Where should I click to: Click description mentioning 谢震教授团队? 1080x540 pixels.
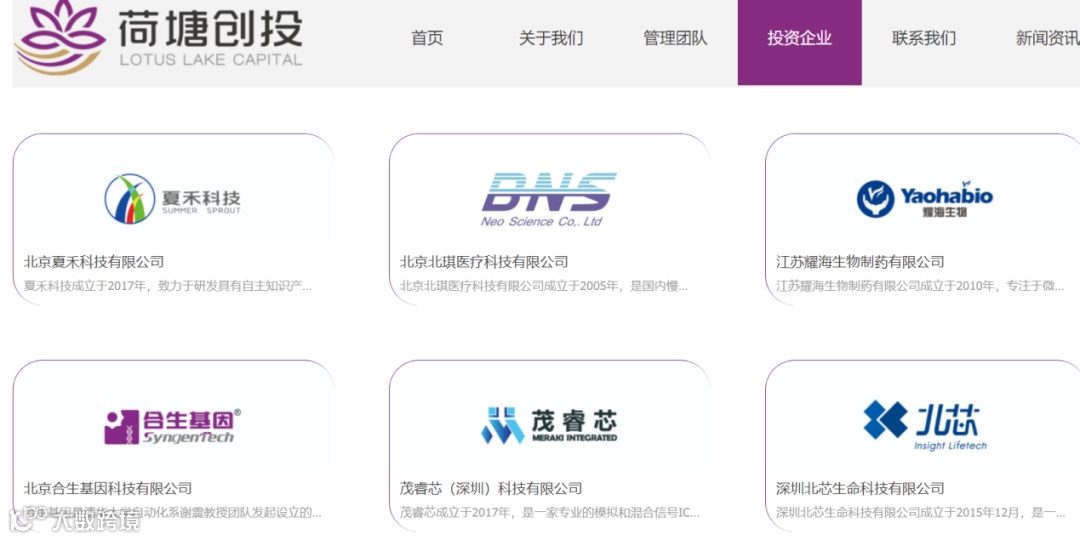pyautogui.click(x=172, y=513)
